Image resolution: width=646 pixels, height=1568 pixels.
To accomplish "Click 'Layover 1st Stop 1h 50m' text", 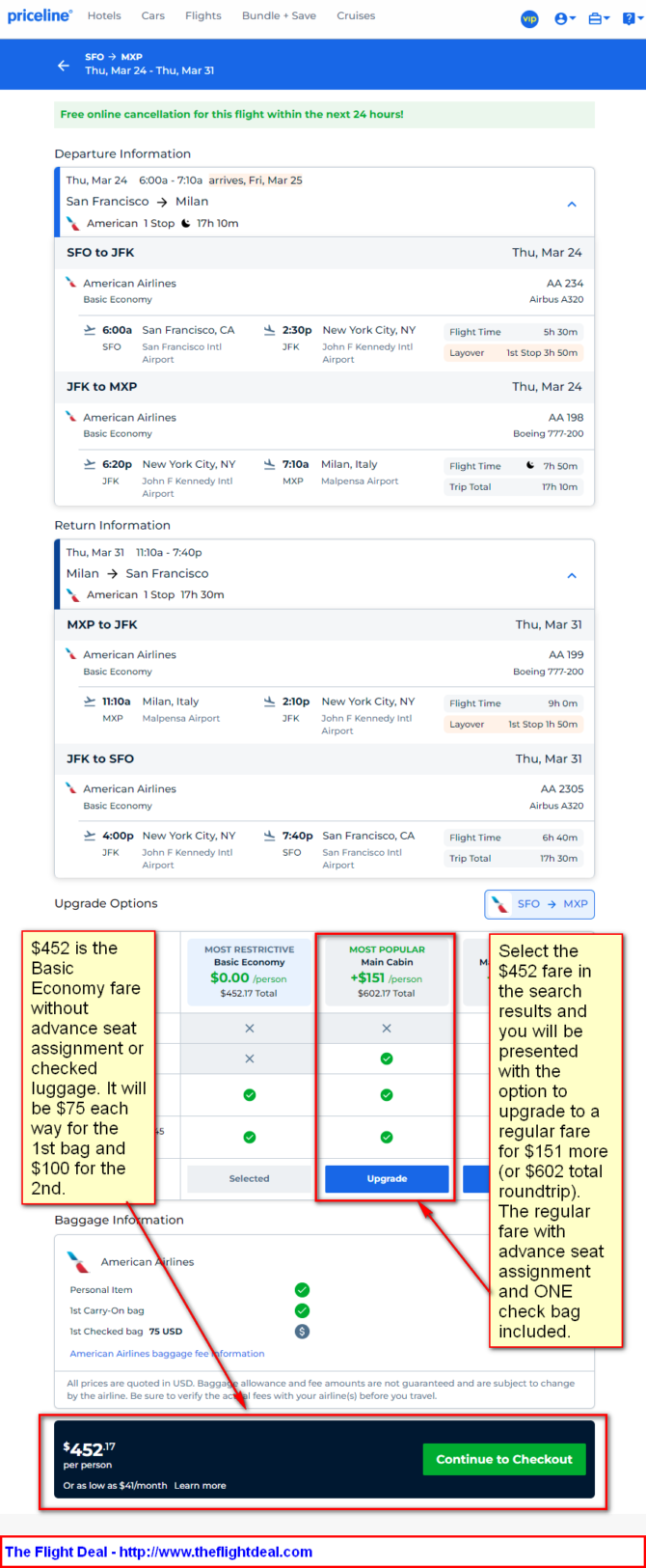I will (513, 725).
